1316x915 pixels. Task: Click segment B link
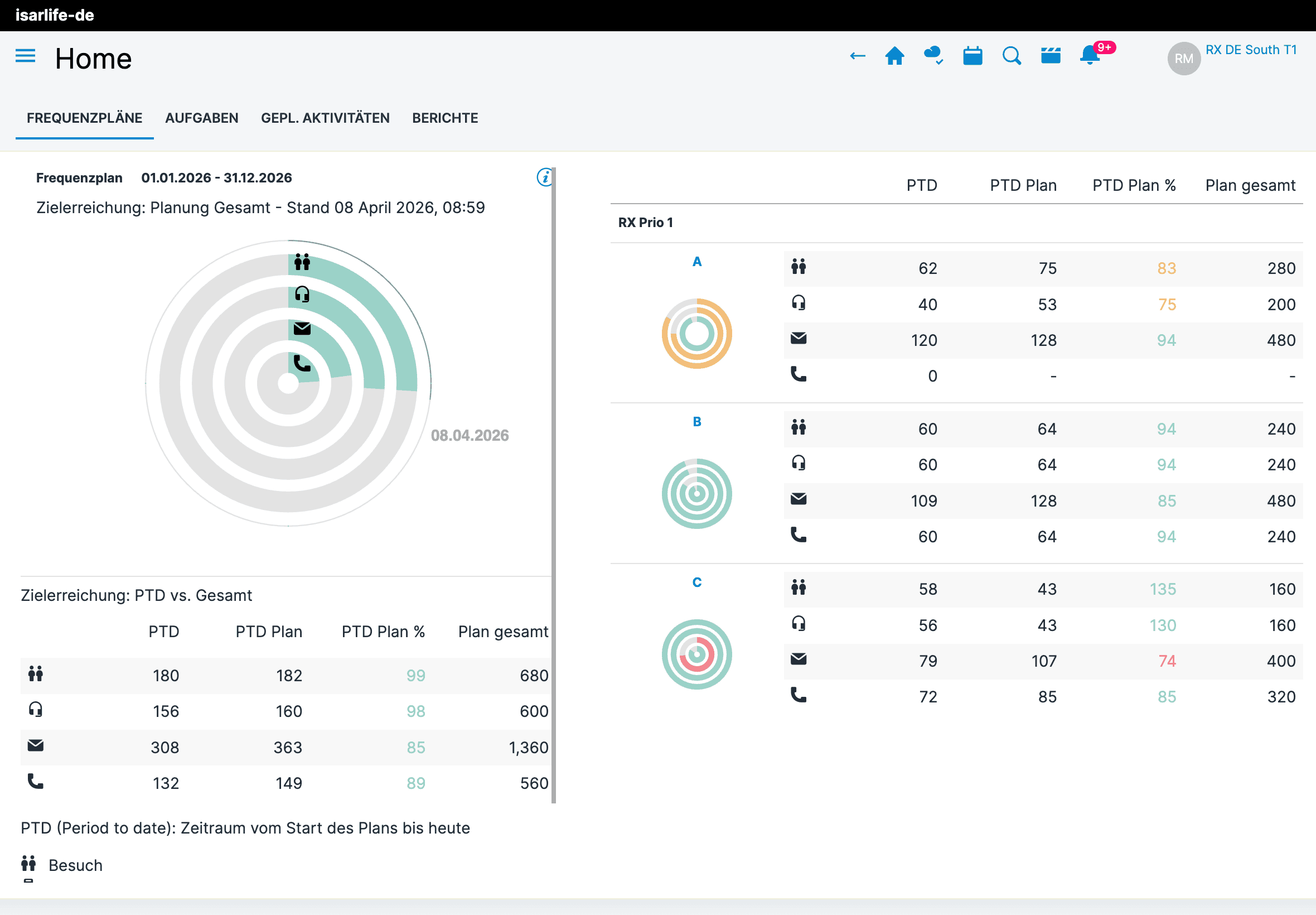(696, 422)
